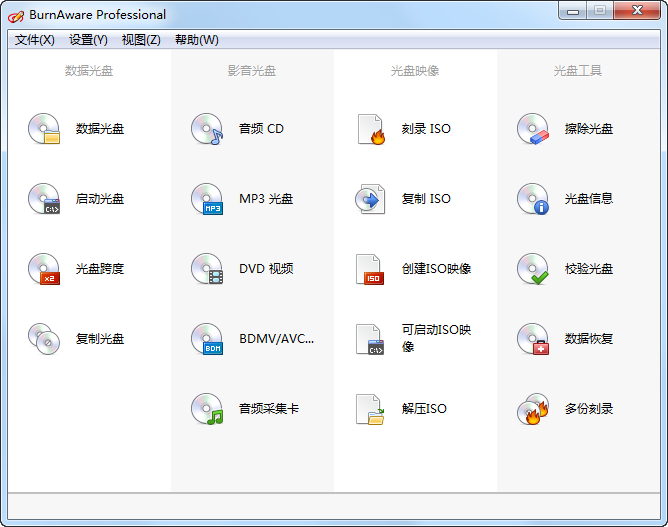
Task: Click the 启动光盘 text label
Action: point(100,199)
